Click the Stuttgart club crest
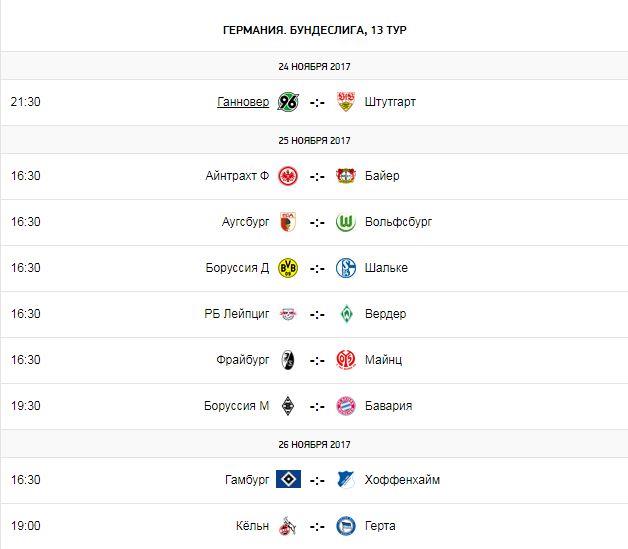The image size is (628, 549). tap(346, 102)
